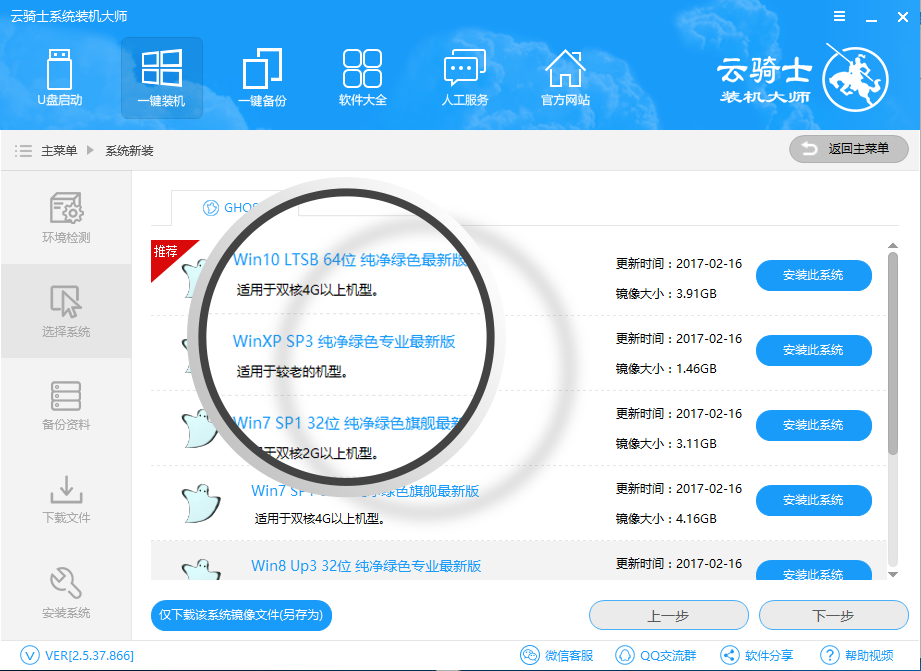The image size is (921, 671).
Task: Click the system list vertical scrollbar
Action: [x=893, y=350]
